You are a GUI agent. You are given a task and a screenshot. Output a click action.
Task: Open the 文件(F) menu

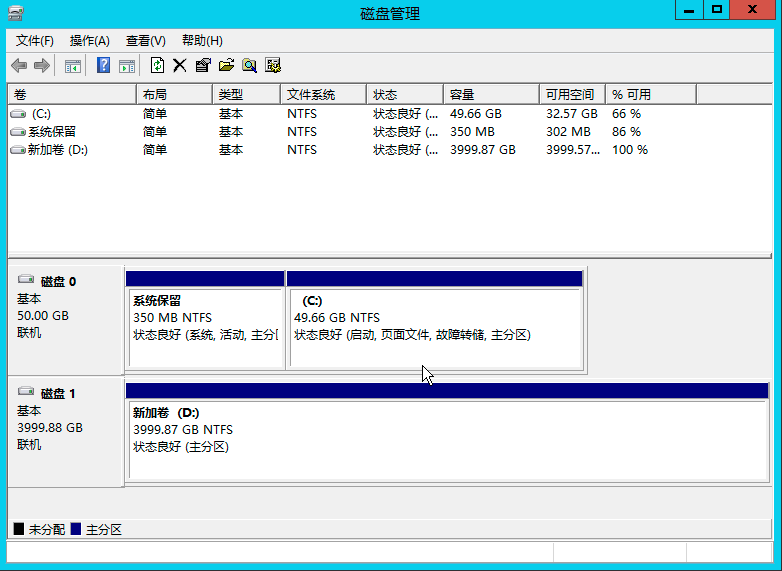35,41
